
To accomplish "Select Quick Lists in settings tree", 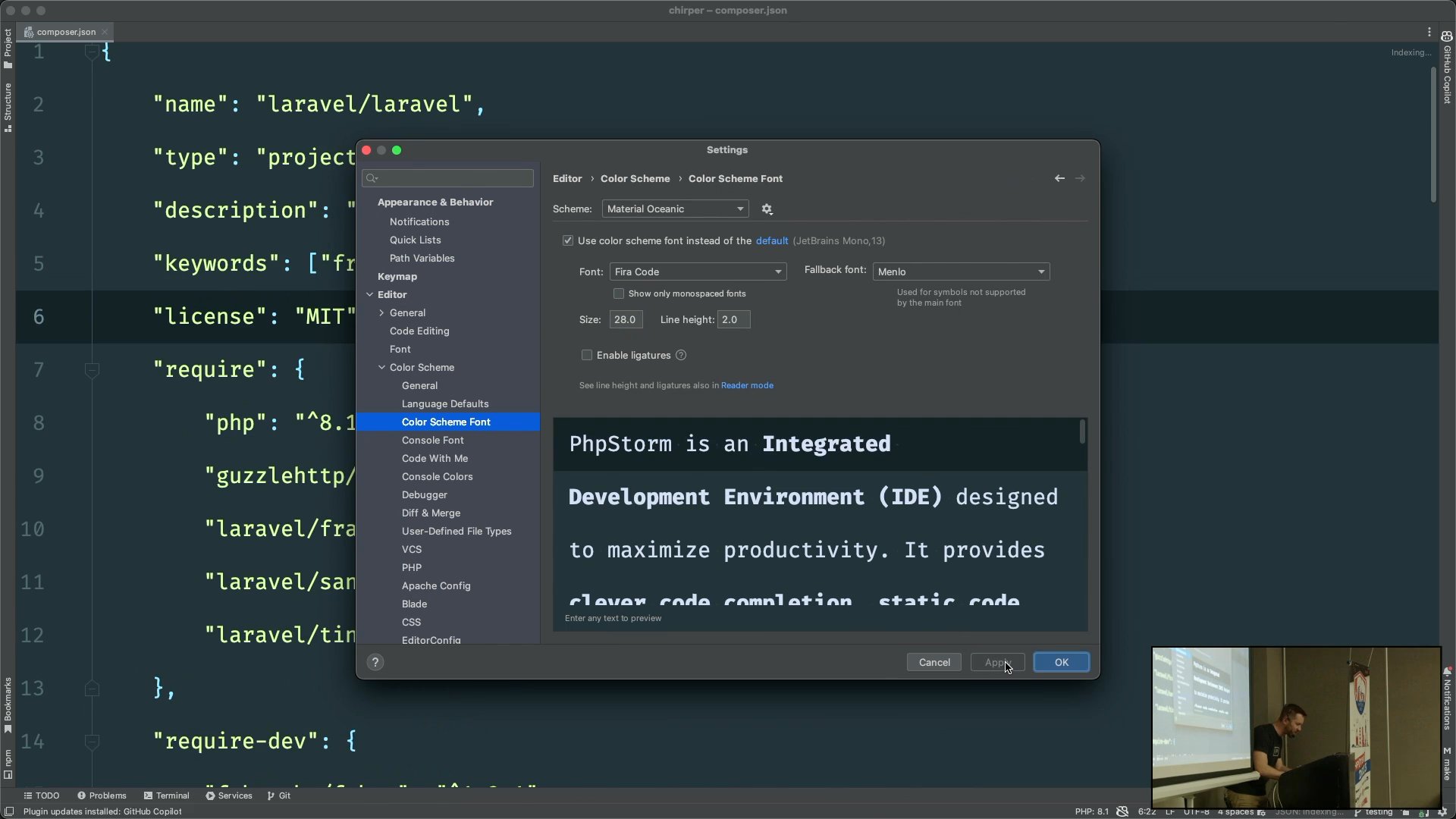I will (415, 240).
